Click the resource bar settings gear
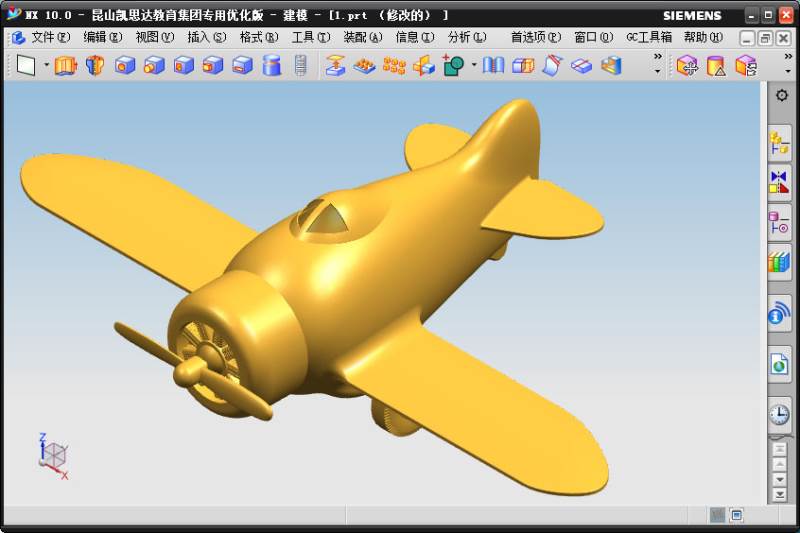Image resolution: width=800 pixels, height=533 pixels. coord(782,95)
